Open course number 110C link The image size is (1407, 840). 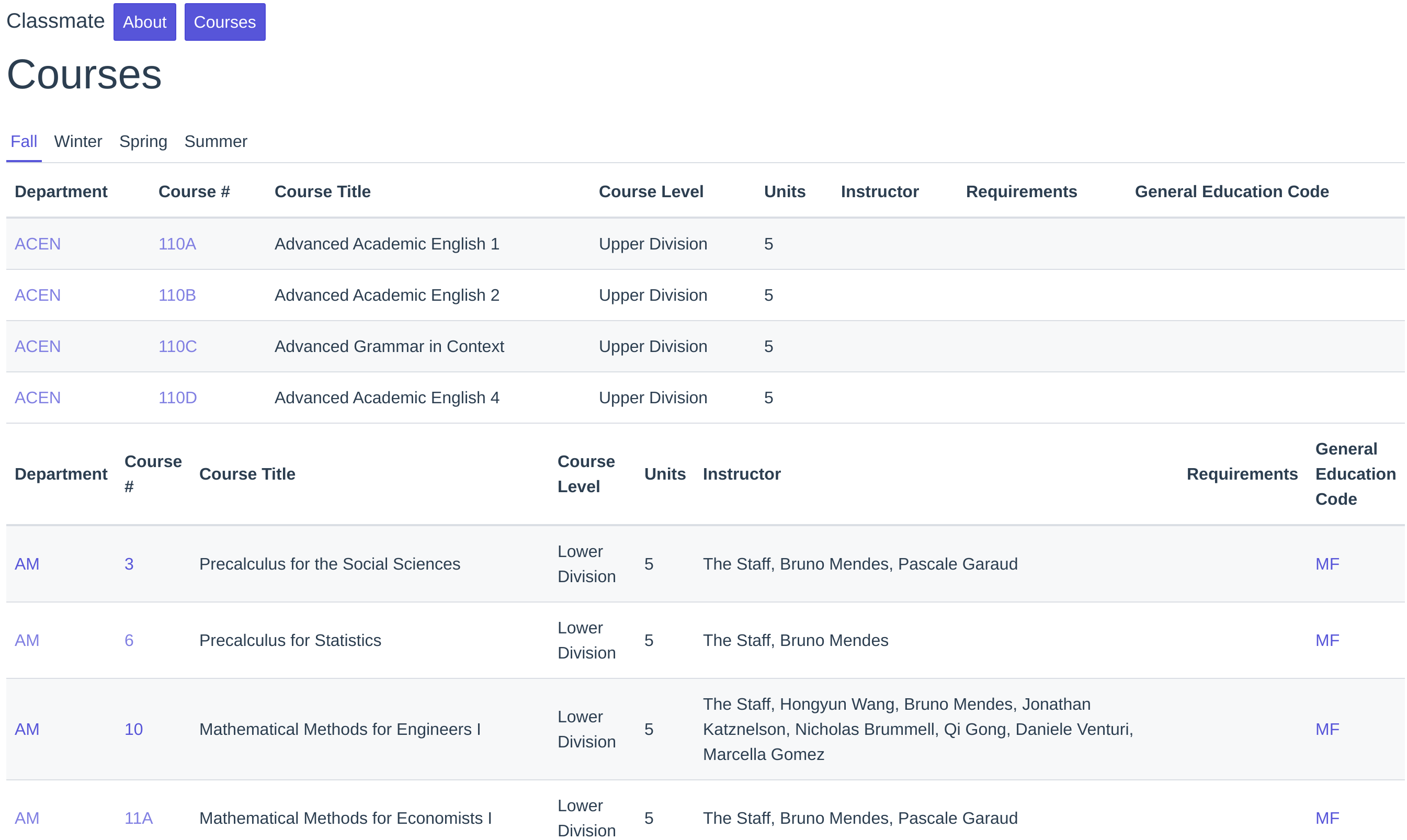pyautogui.click(x=178, y=346)
